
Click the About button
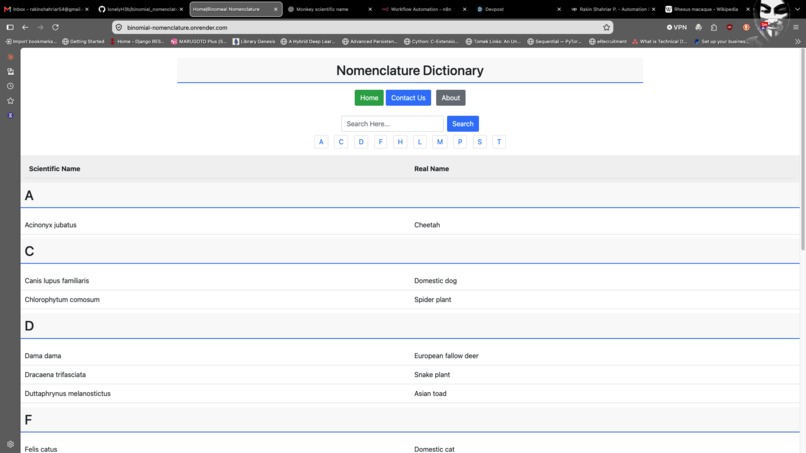click(x=451, y=98)
